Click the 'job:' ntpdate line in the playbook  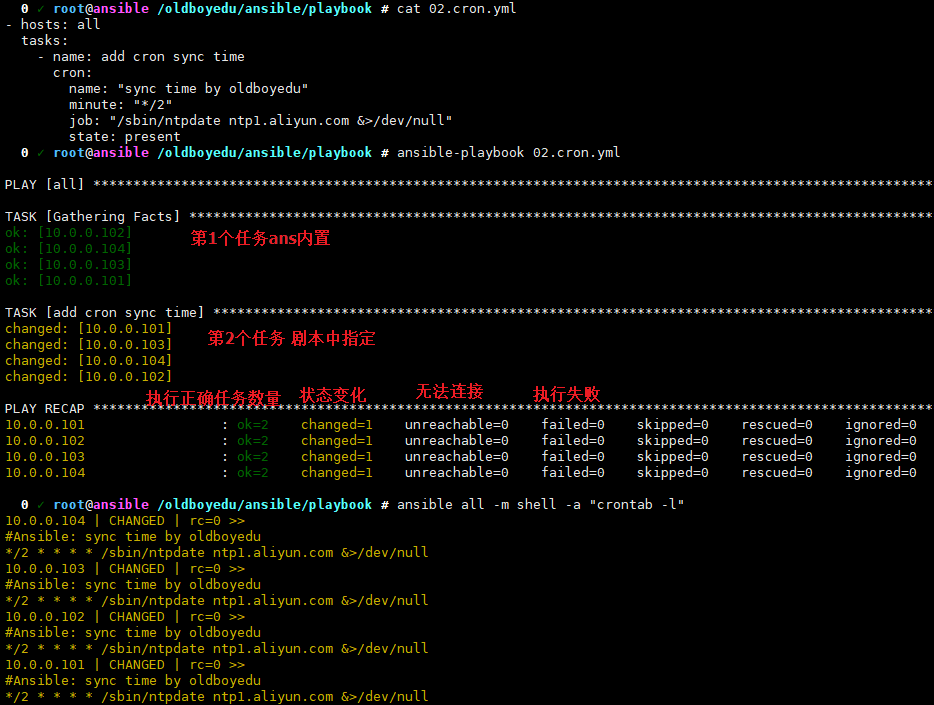pos(260,120)
